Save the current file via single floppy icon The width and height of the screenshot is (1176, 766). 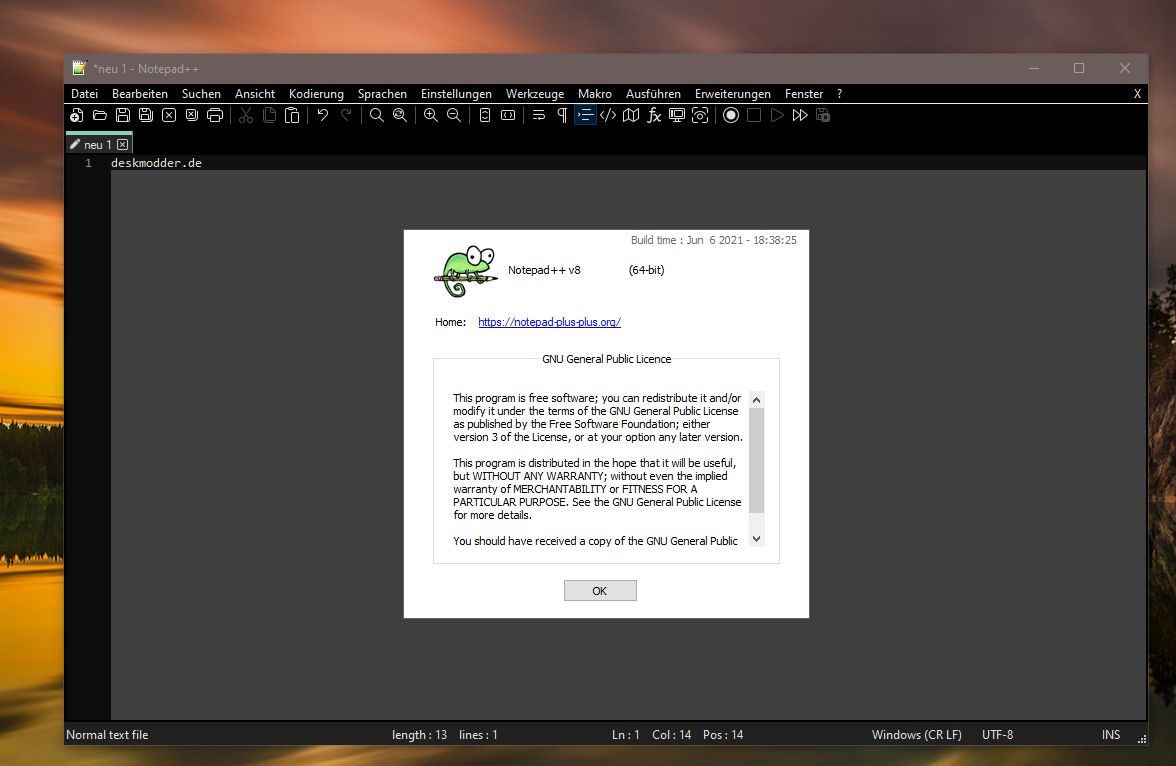123,115
